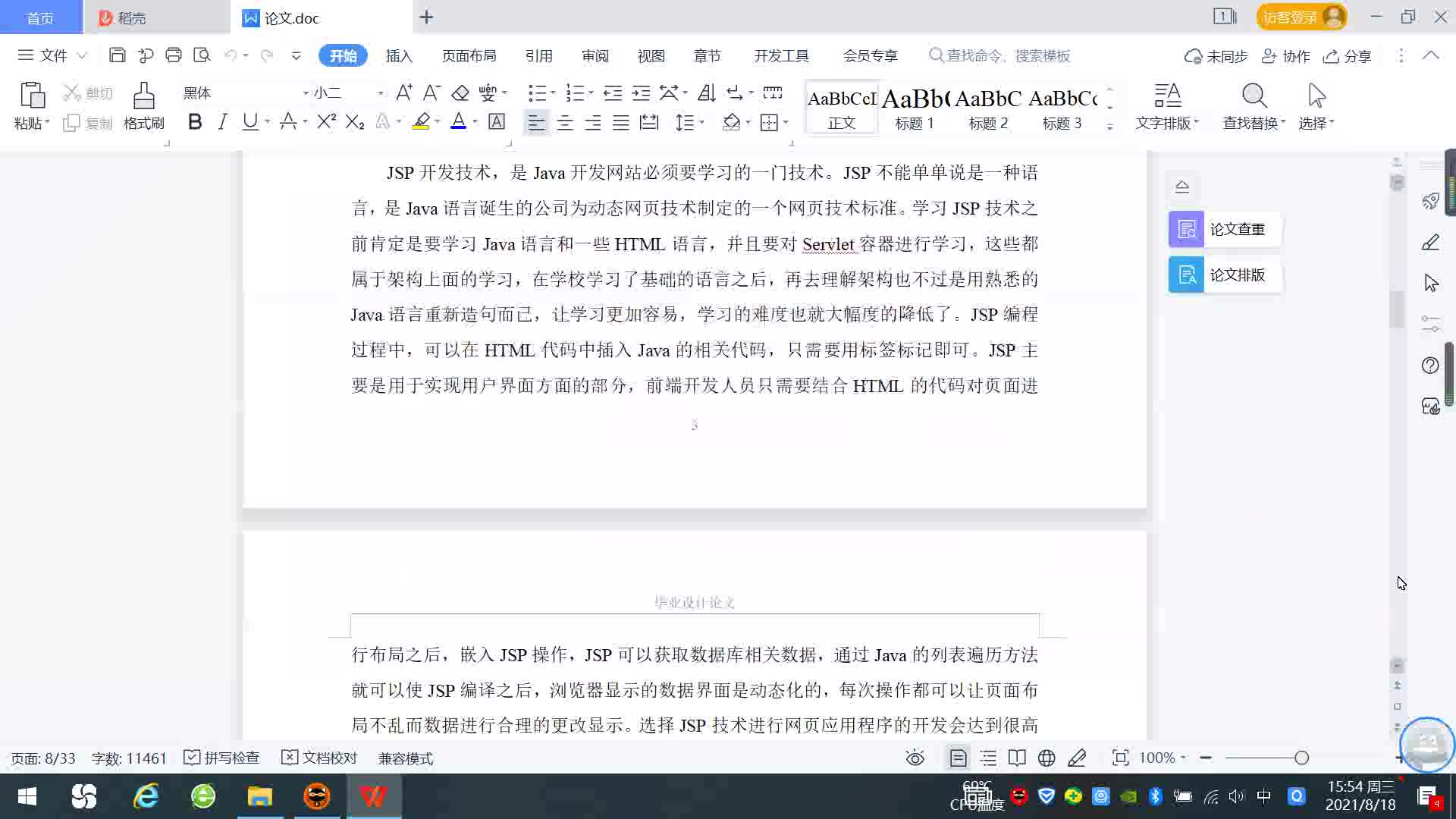Click the zoom slider handle
The image size is (1456, 819).
(1301, 758)
